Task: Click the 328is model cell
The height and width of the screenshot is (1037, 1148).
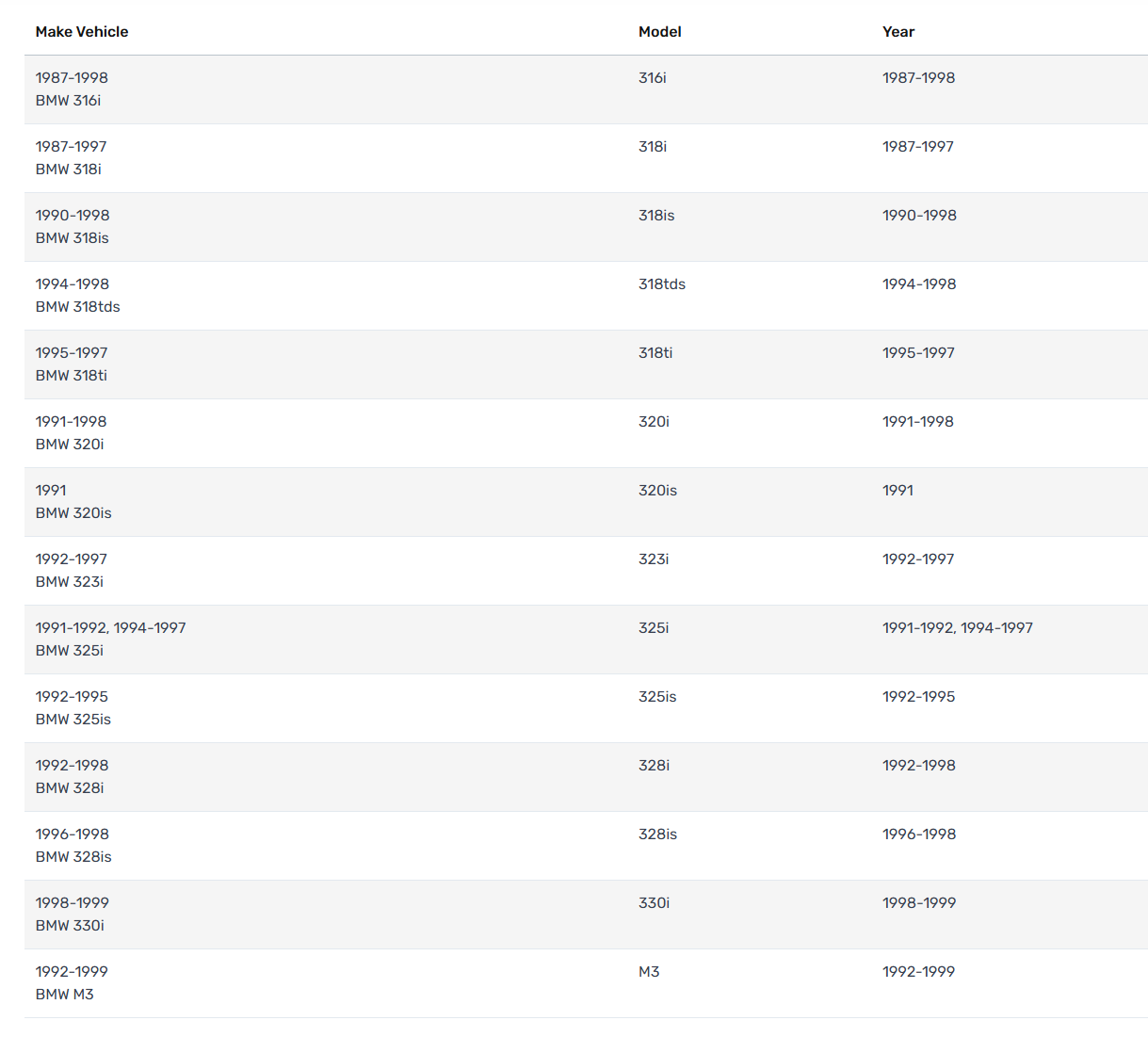Action: [657, 834]
